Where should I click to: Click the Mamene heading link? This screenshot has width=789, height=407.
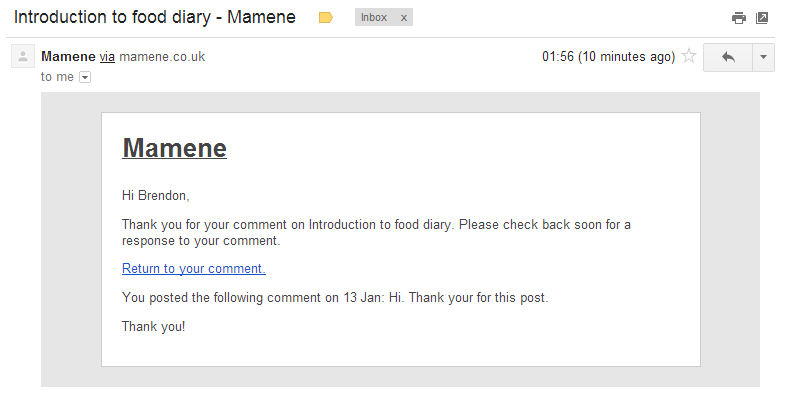[x=174, y=148]
